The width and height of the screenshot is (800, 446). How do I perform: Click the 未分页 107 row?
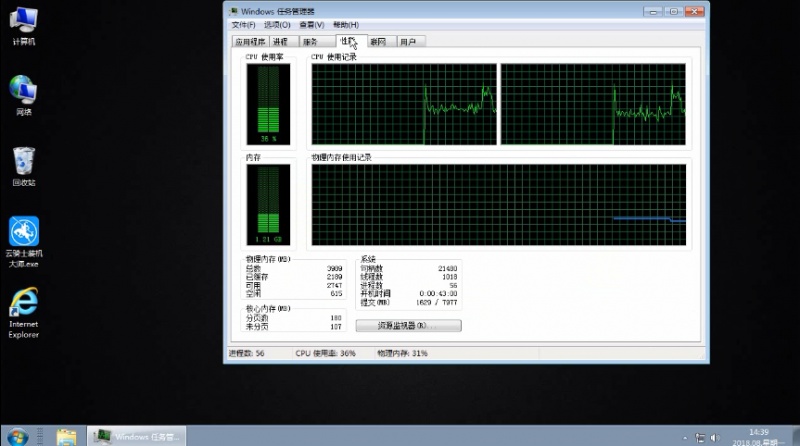pyautogui.click(x=294, y=327)
